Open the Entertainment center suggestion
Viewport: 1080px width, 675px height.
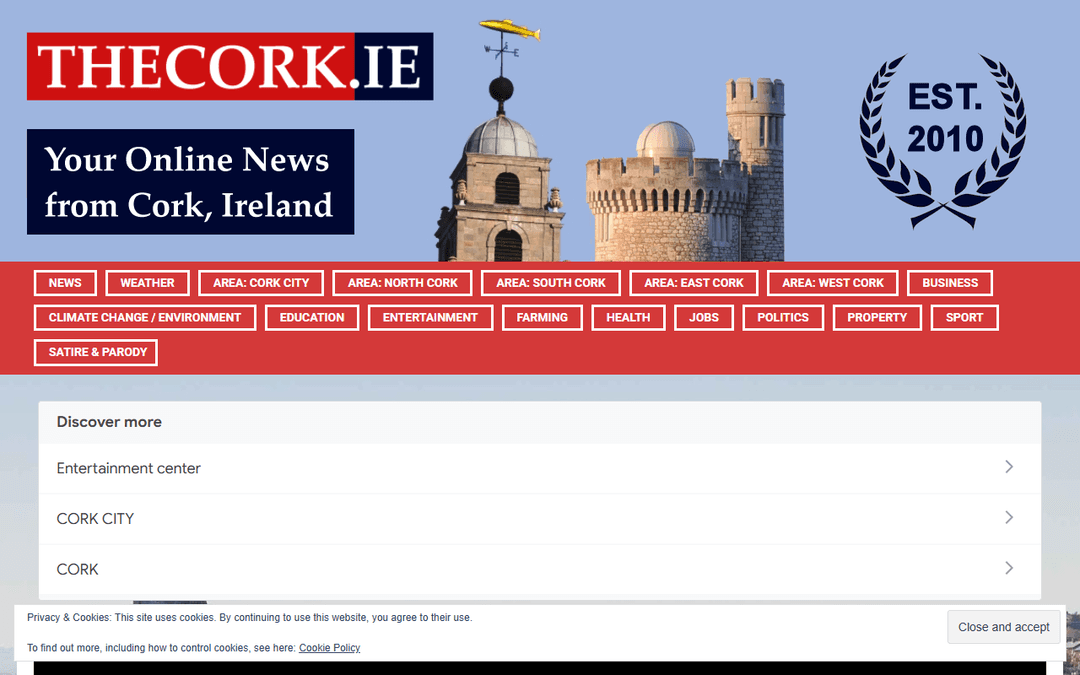point(540,468)
